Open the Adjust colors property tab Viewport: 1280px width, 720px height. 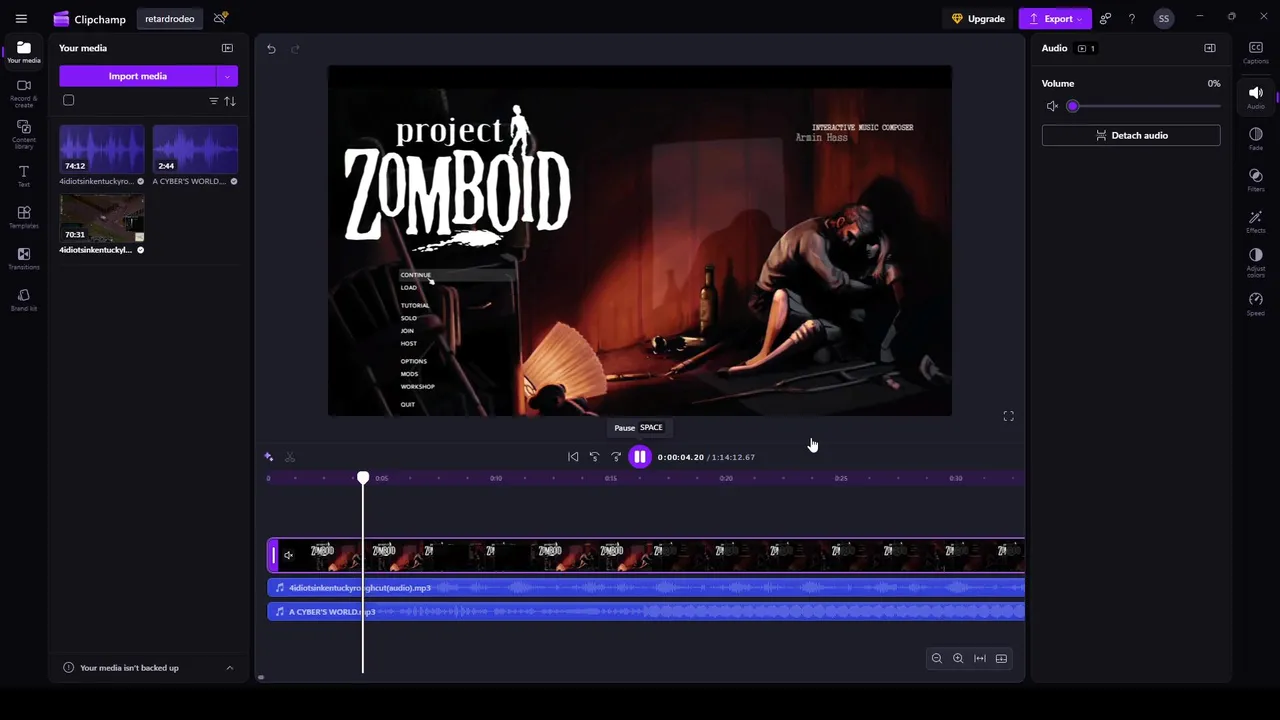(x=1256, y=262)
